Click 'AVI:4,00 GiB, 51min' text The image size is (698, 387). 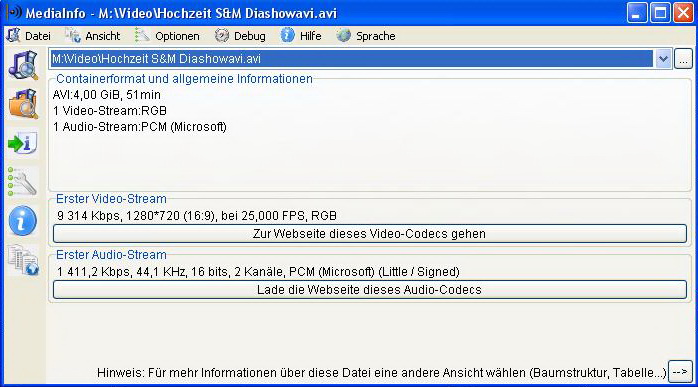[x=106, y=95]
